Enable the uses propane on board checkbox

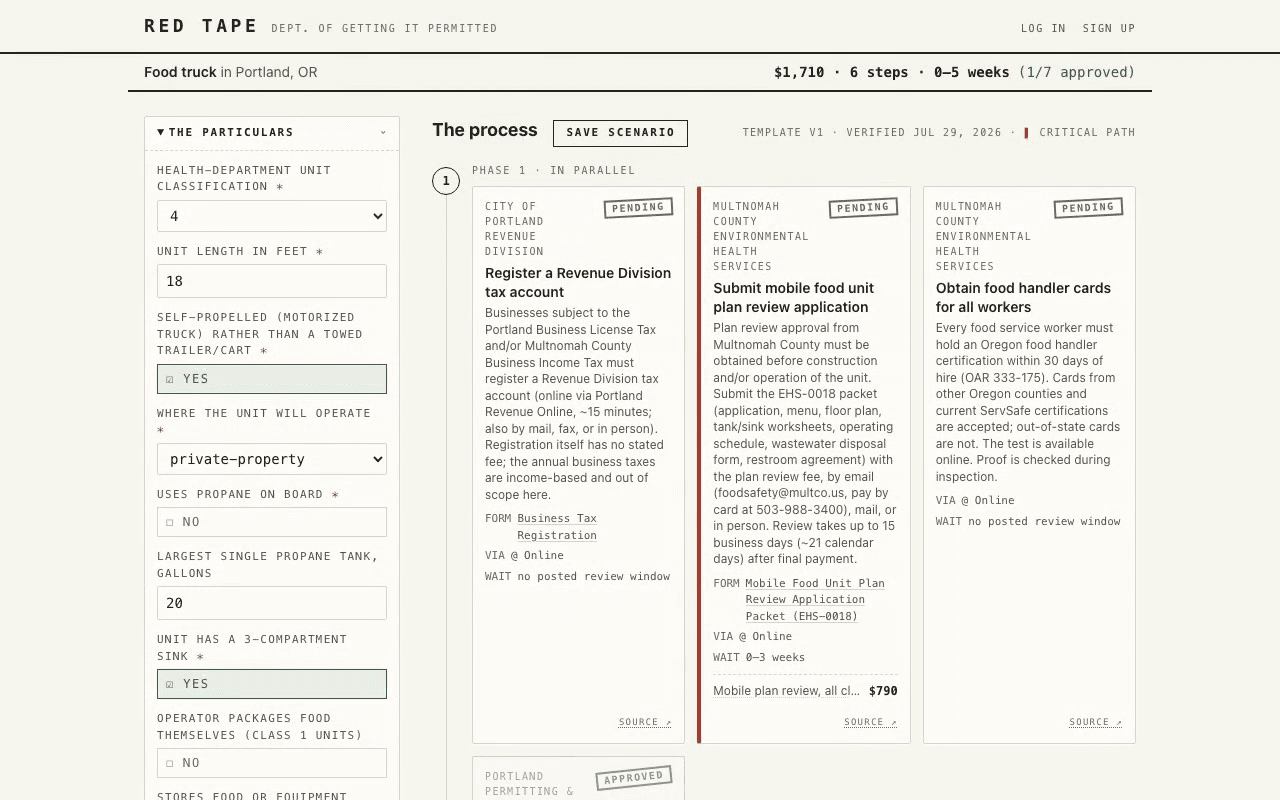[x=272, y=522]
